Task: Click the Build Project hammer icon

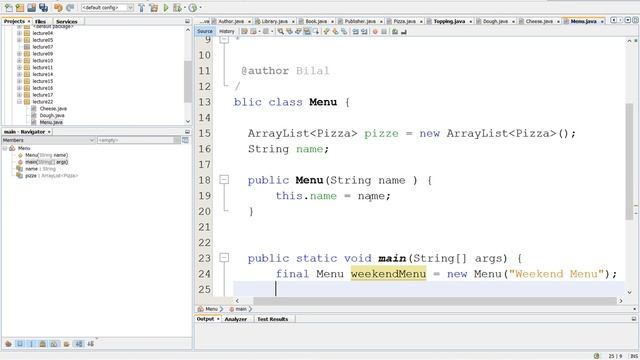Action: tap(141, 7)
